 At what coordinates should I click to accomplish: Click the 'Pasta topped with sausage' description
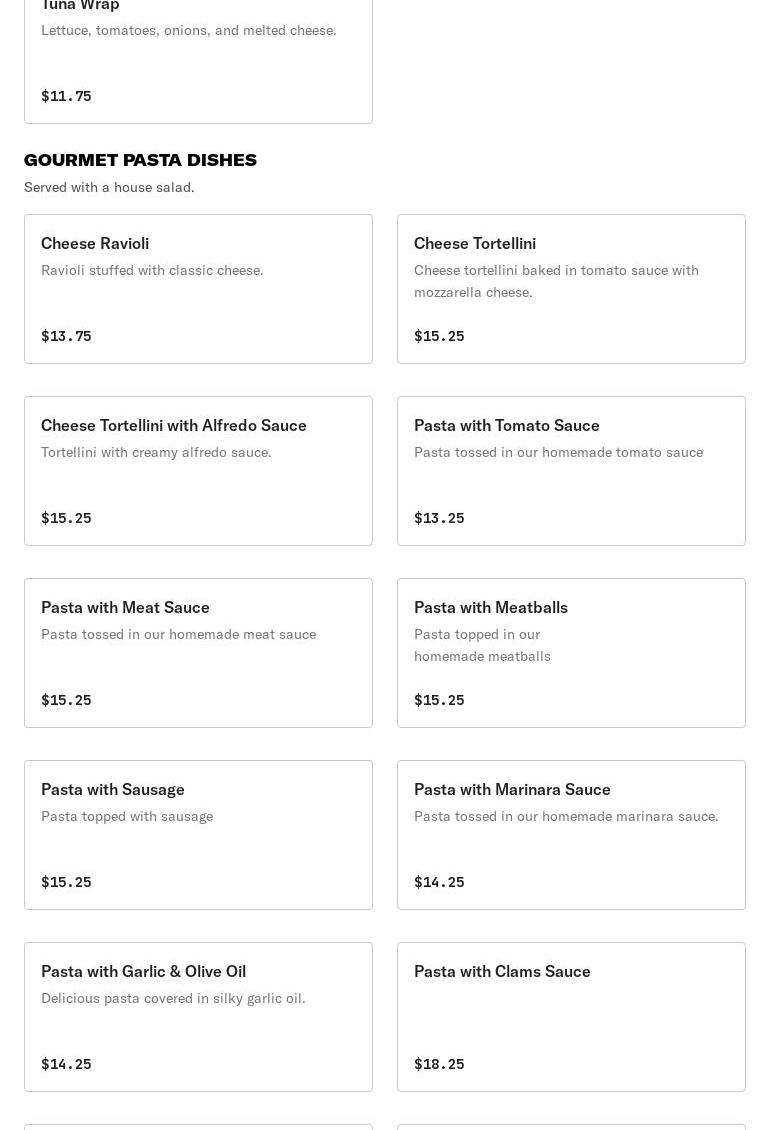click(x=127, y=816)
